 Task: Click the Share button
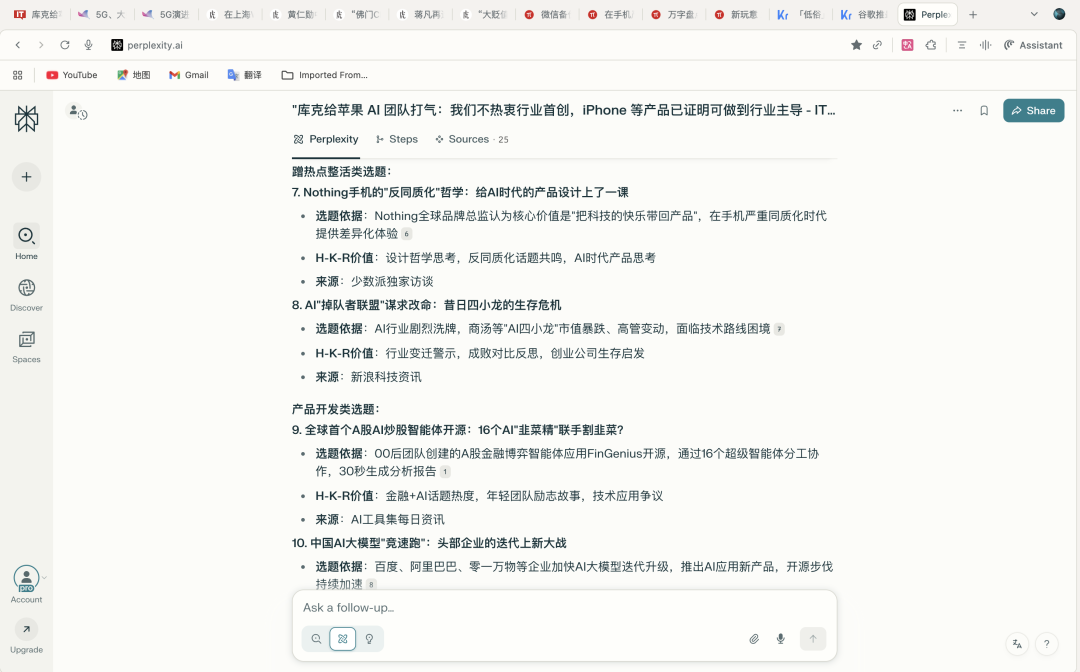1033,111
